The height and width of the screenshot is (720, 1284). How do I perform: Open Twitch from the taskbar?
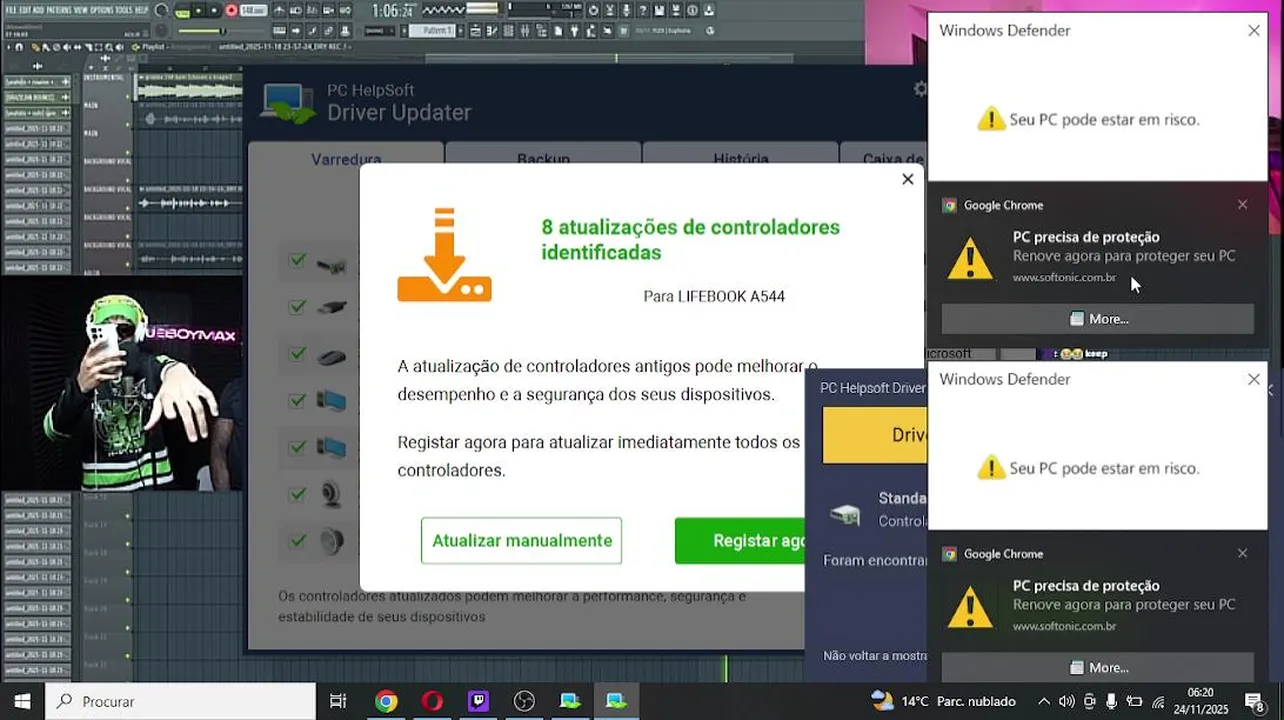pyautogui.click(x=478, y=701)
